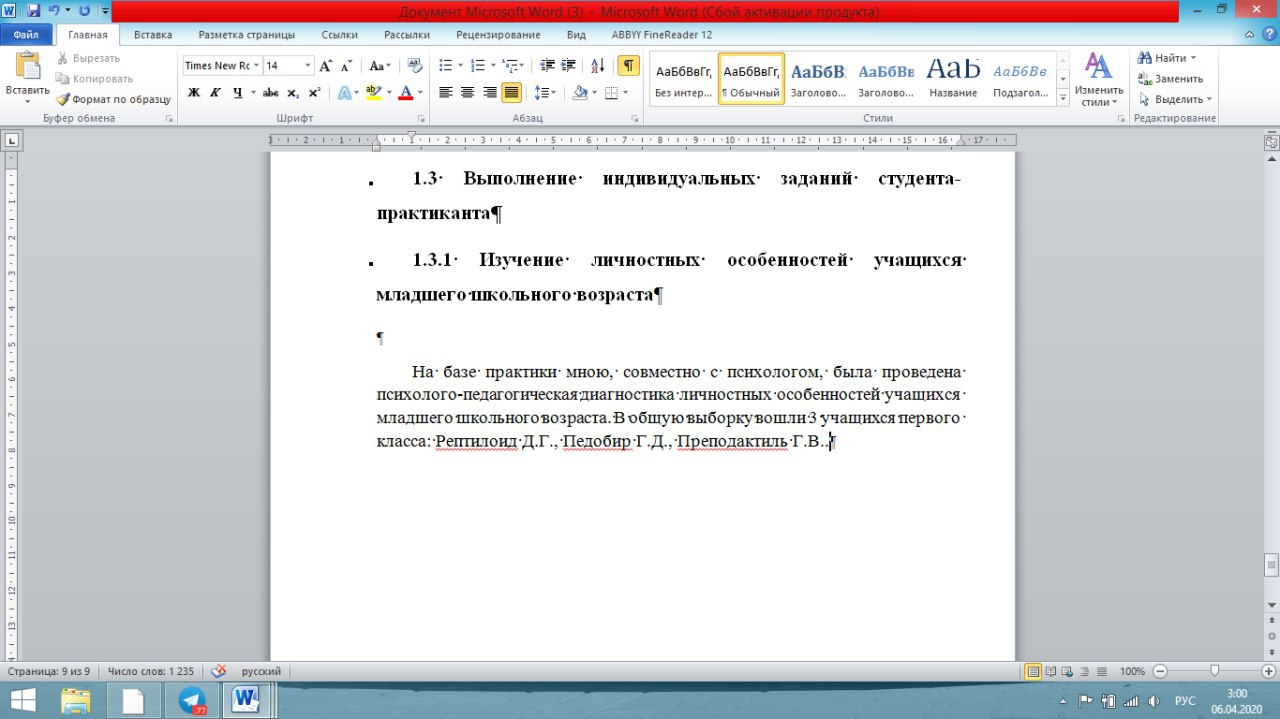Switch to Web Layout view in status bar
1280x719 pixels.
pos(1069,672)
